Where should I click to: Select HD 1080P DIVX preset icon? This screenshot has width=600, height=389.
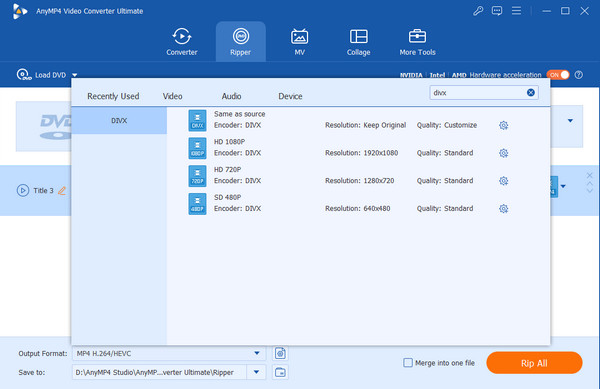click(197, 148)
